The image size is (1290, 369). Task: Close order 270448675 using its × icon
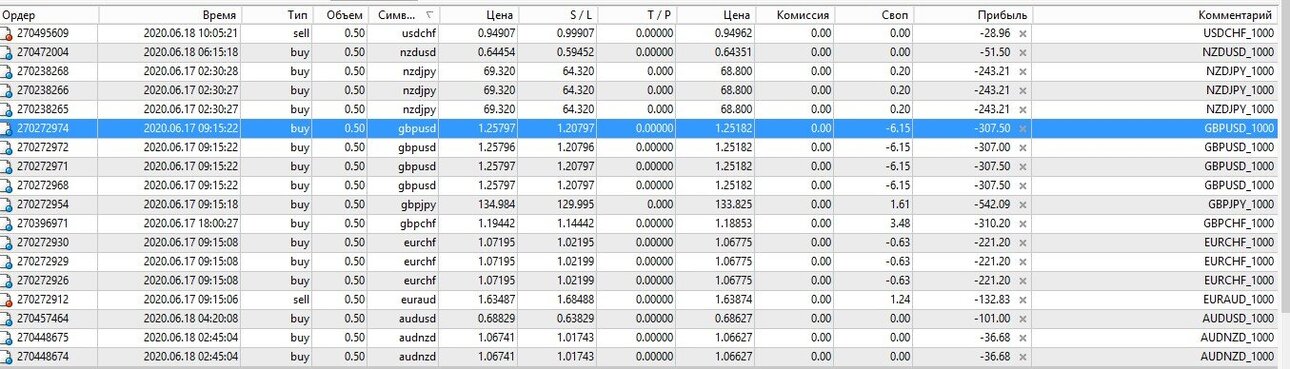pyautogui.click(x=1022, y=337)
